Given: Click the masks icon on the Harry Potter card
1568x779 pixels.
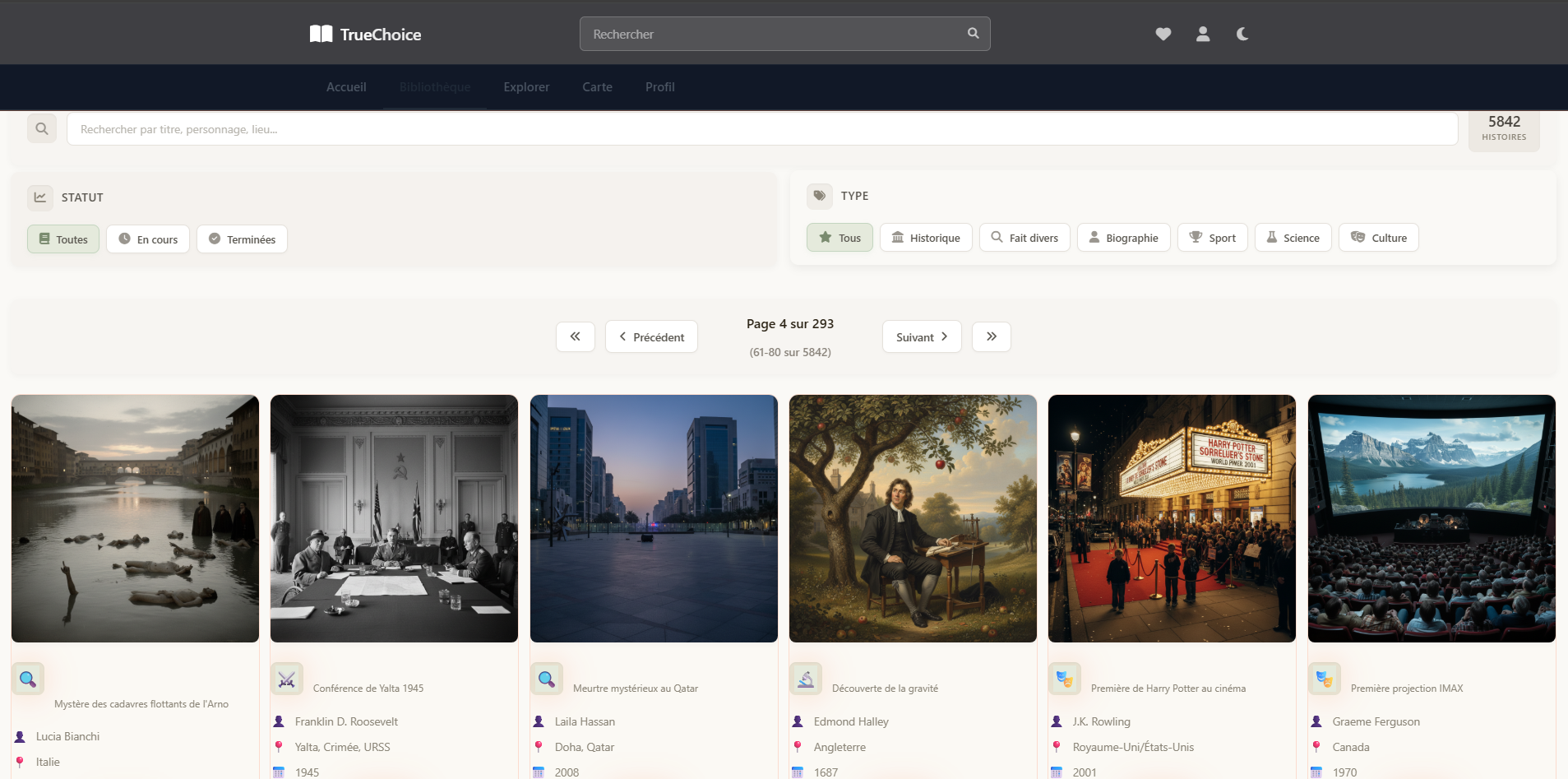Looking at the screenshot, I should [x=1065, y=679].
